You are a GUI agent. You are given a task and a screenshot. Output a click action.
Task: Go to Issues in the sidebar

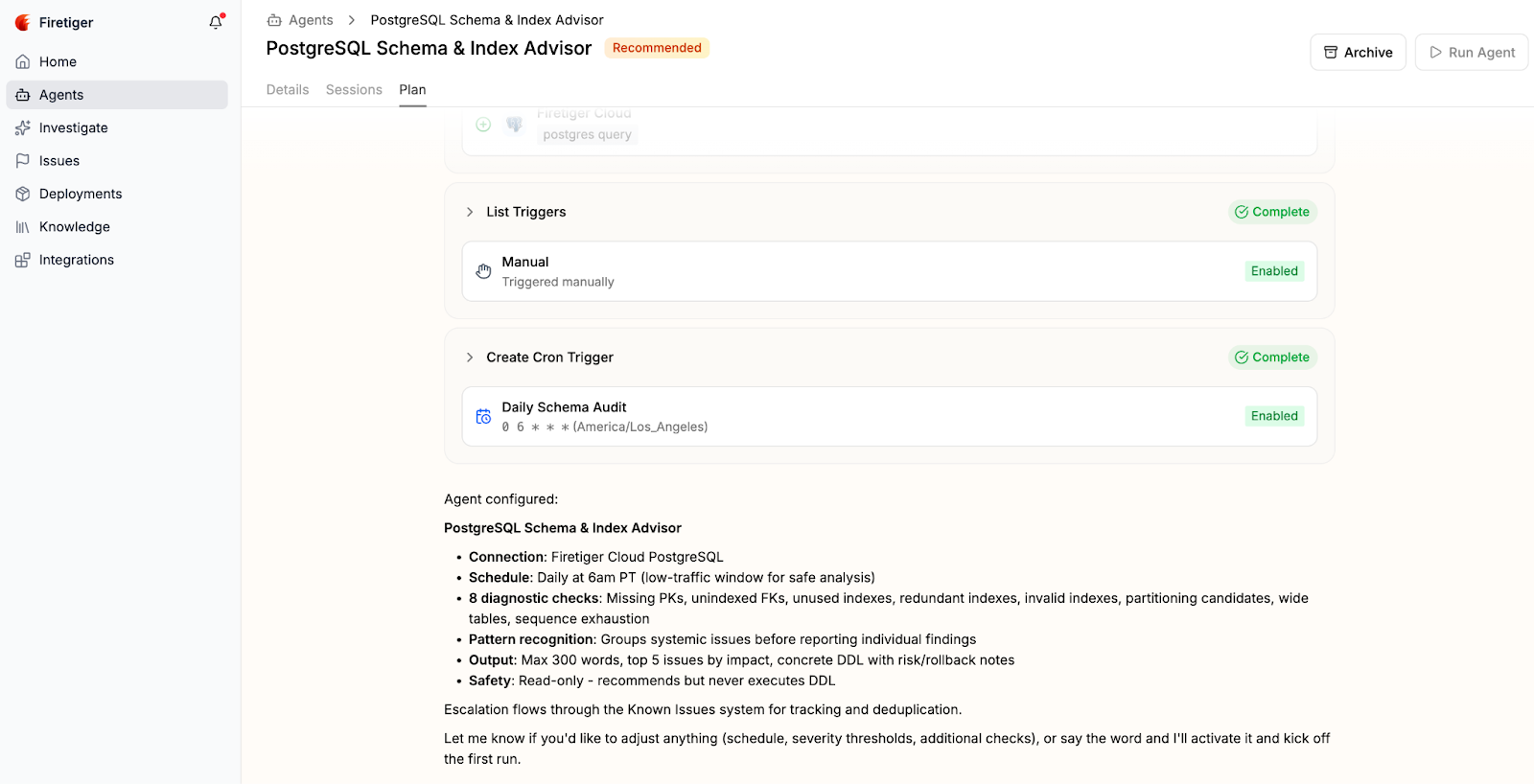point(58,161)
